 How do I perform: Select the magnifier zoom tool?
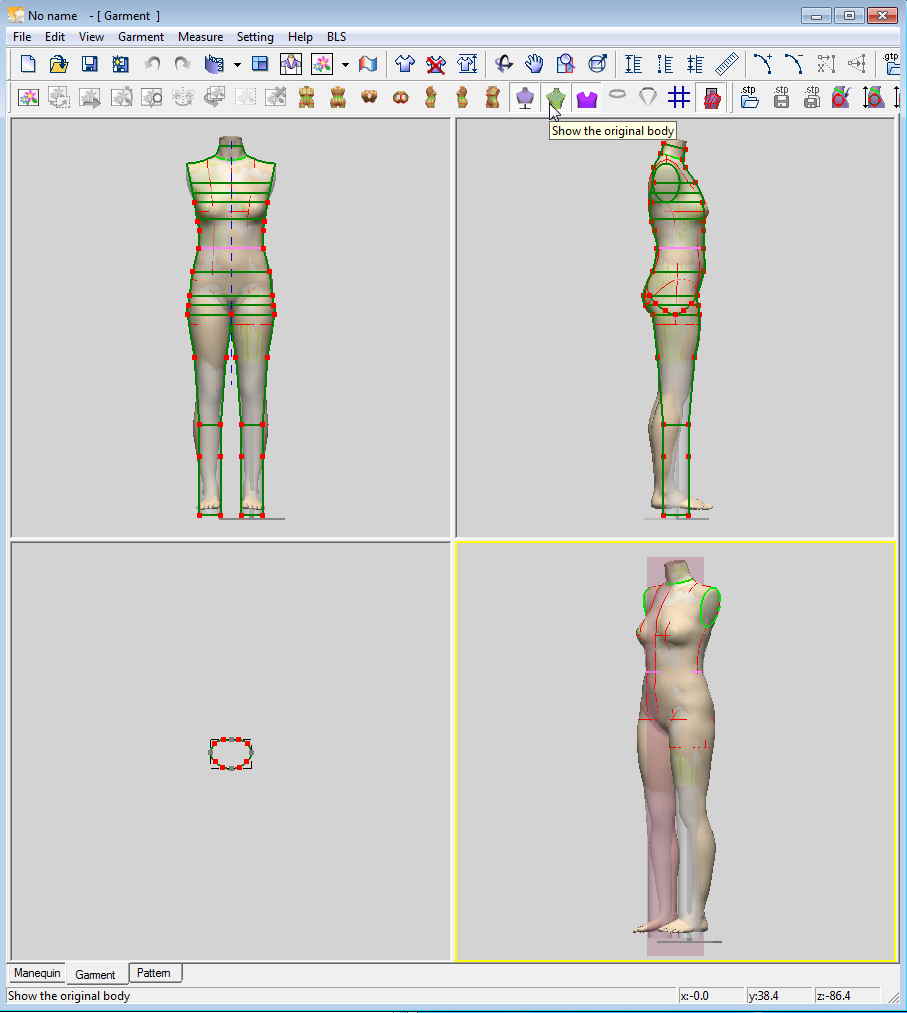point(566,63)
